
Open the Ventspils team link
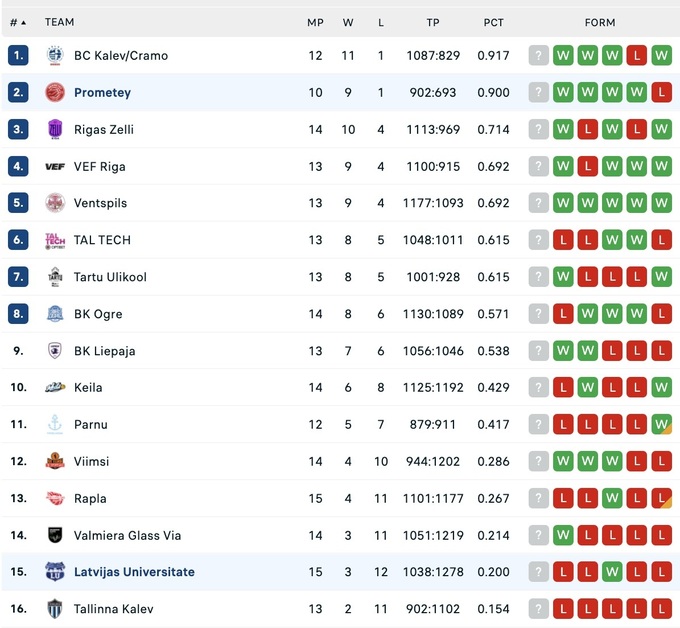pos(101,203)
